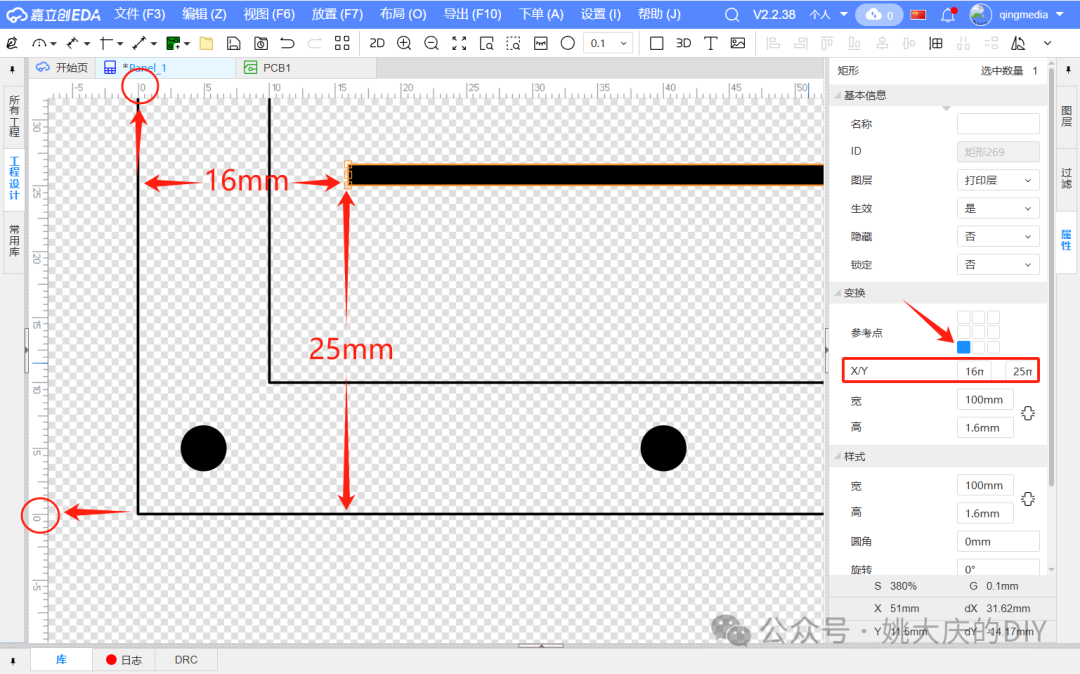Image resolution: width=1080 pixels, height=674 pixels.
Task: Click the search magnifier icon in title bar
Action: pos(732,14)
